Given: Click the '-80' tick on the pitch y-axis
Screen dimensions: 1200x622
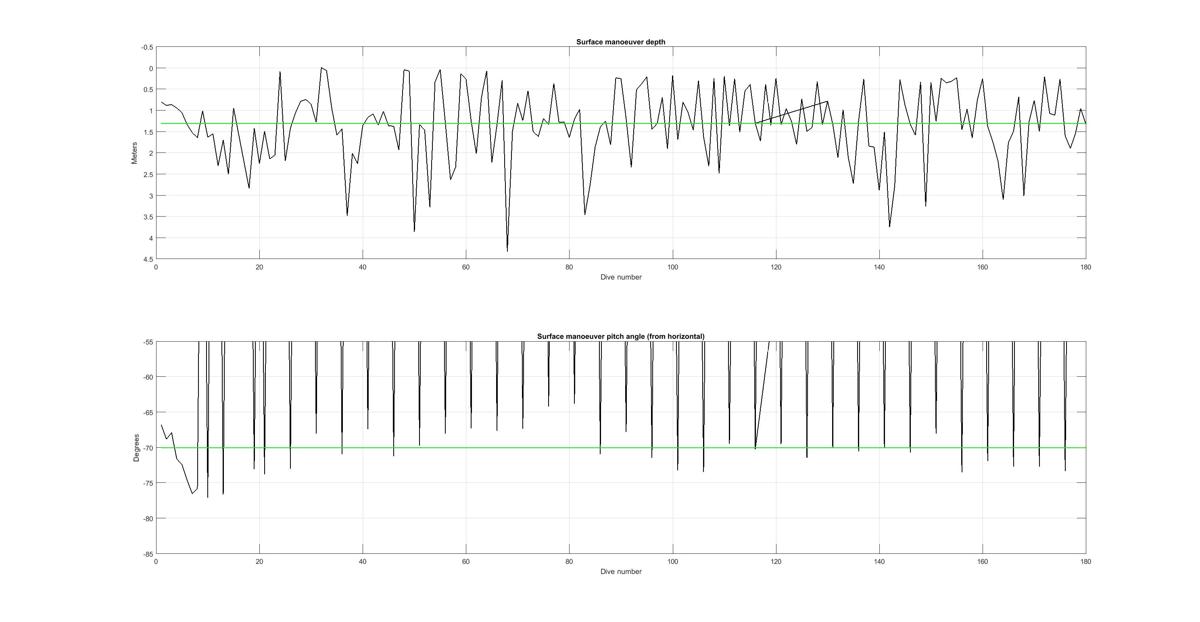Looking at the screenshot, I should point(149,518).
